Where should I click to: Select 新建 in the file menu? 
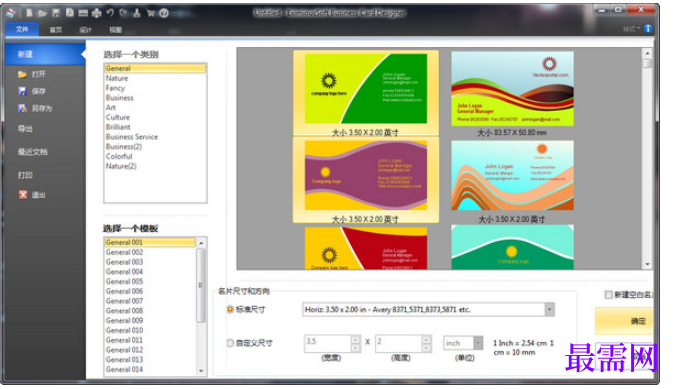[x=45, y=54]
